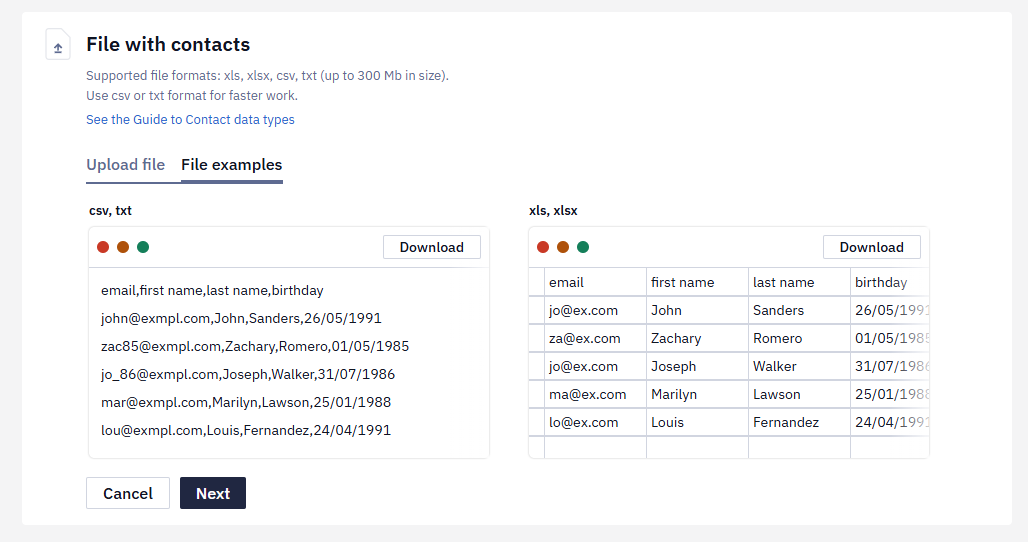Click red dot in csv example window
This screenshot has width=1028, height=542.
click(103, 247)
